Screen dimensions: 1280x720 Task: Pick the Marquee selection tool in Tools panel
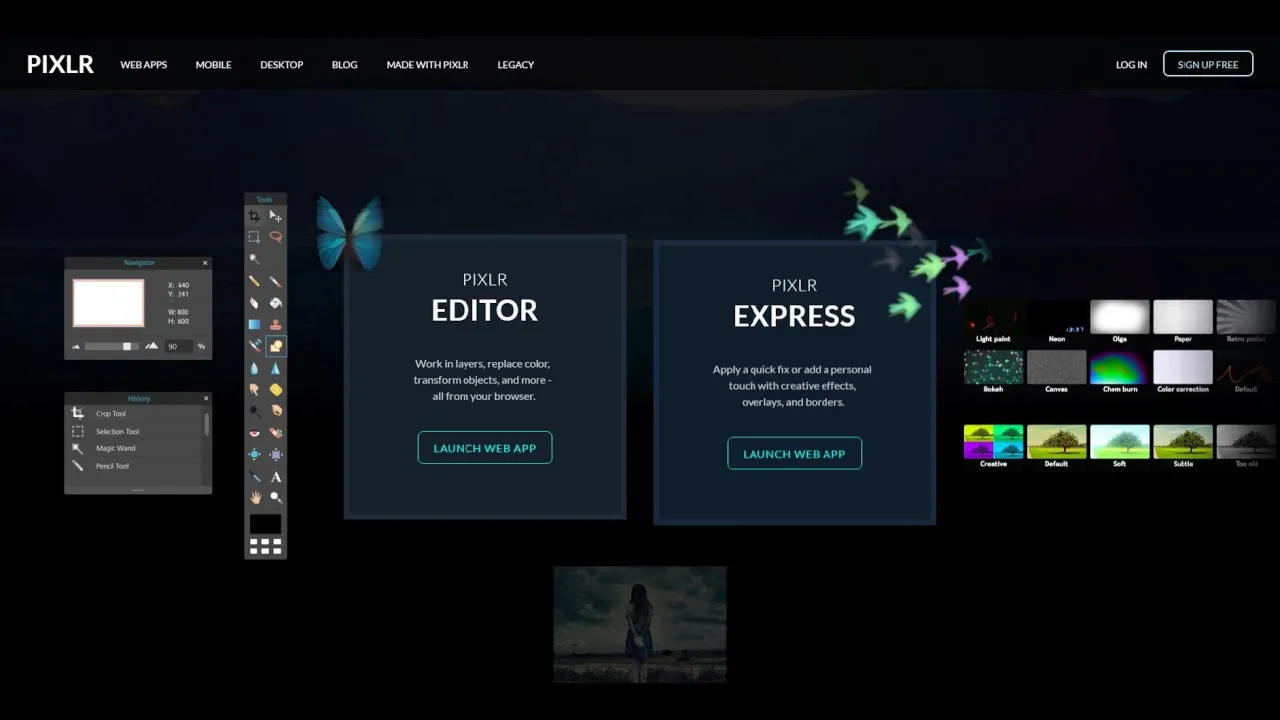tap(255, 237)
